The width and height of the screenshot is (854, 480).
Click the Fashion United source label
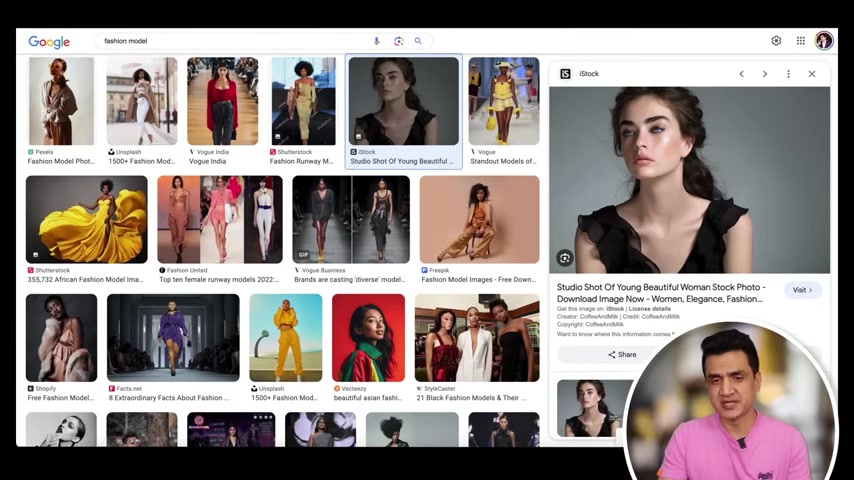(187, 270)
